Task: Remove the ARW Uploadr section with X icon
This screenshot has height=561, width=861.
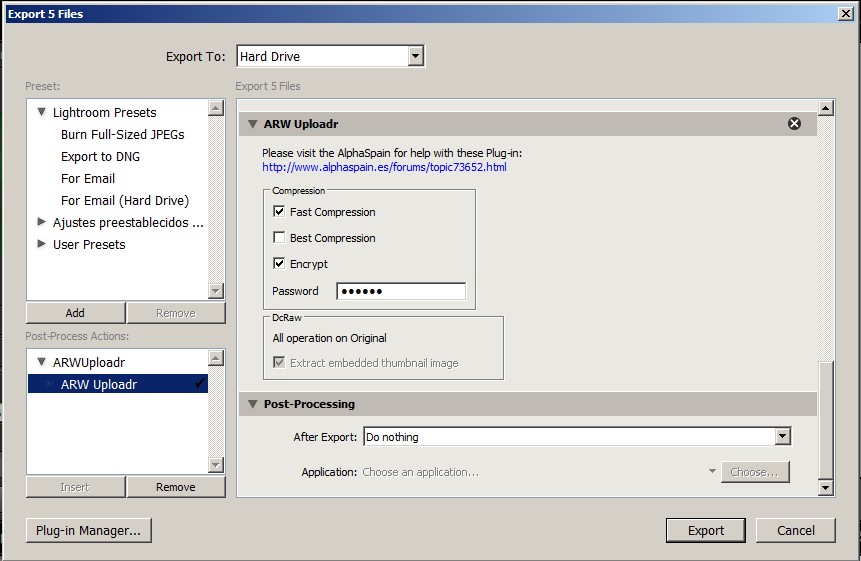Action: [x=794, y=124]
